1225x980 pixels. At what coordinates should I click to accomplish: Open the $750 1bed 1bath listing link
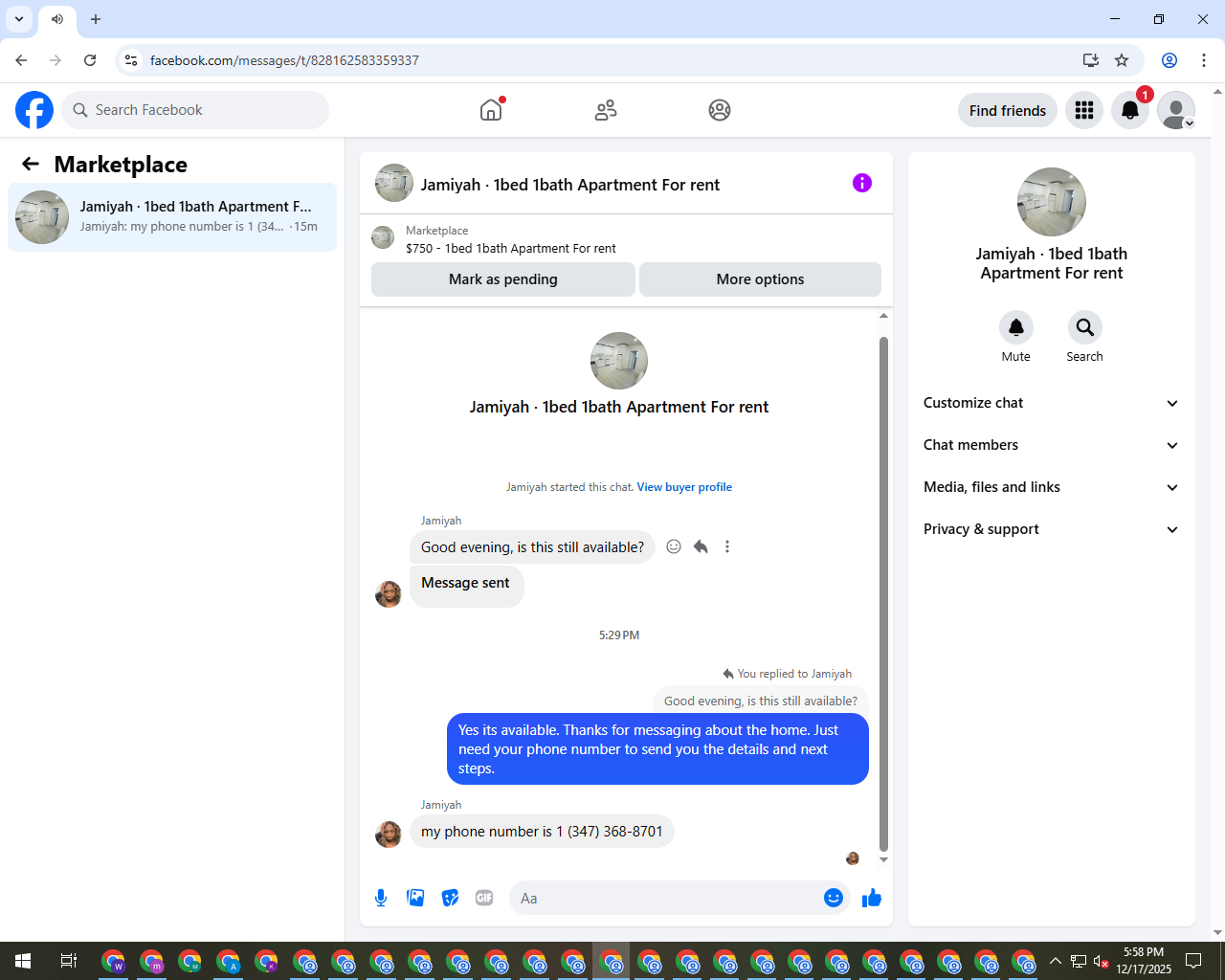[511, 248]
